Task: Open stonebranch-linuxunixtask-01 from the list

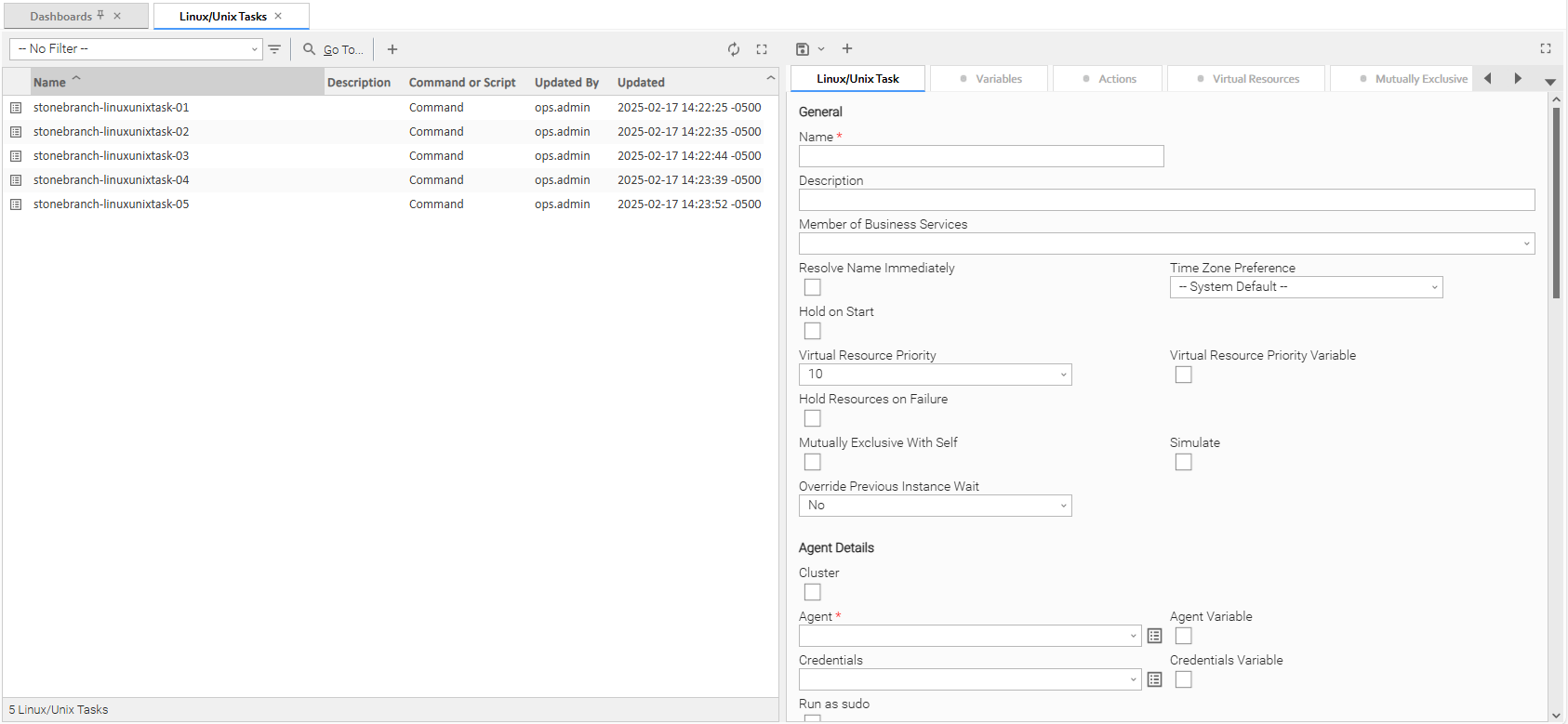Action: pyautogui.click(x=112, y=108)
